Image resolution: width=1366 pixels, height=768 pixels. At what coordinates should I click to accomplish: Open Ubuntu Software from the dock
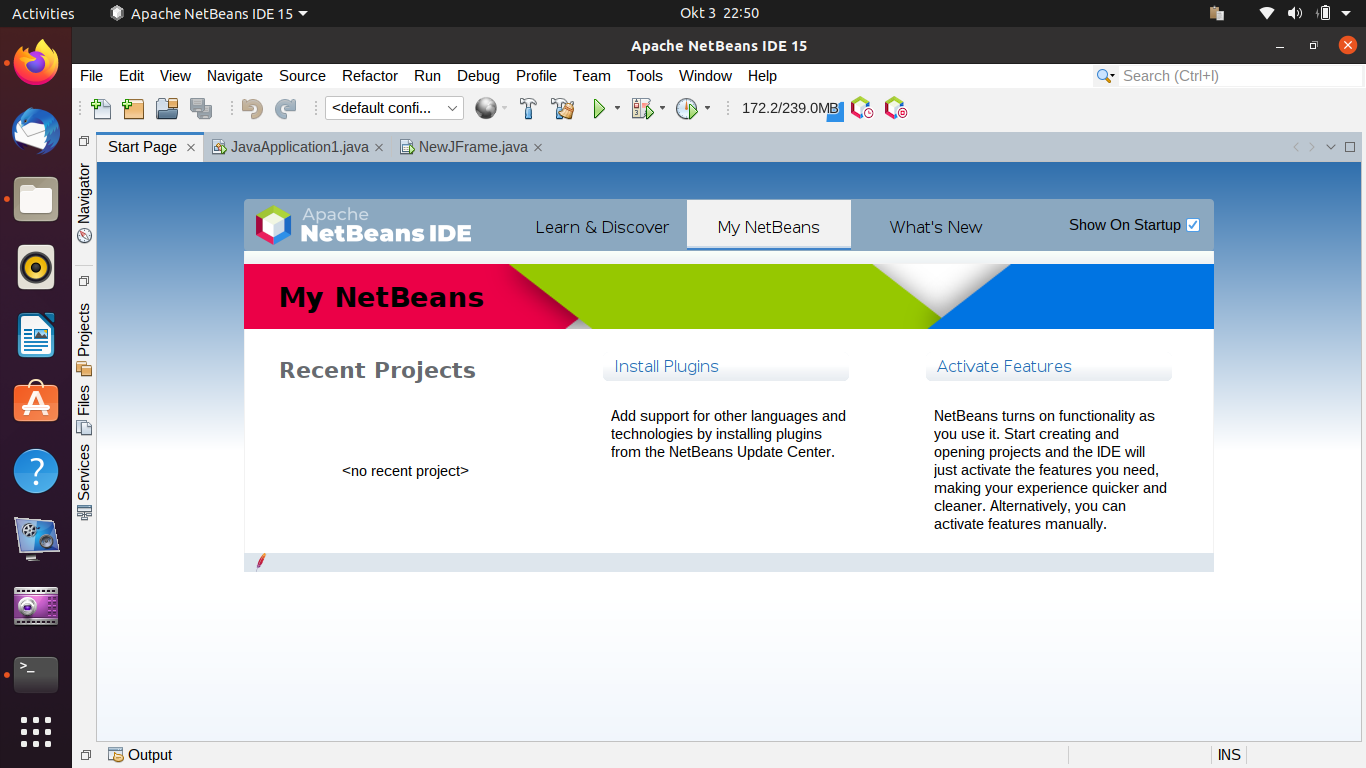pyautogui.click(x=36, y=402)
